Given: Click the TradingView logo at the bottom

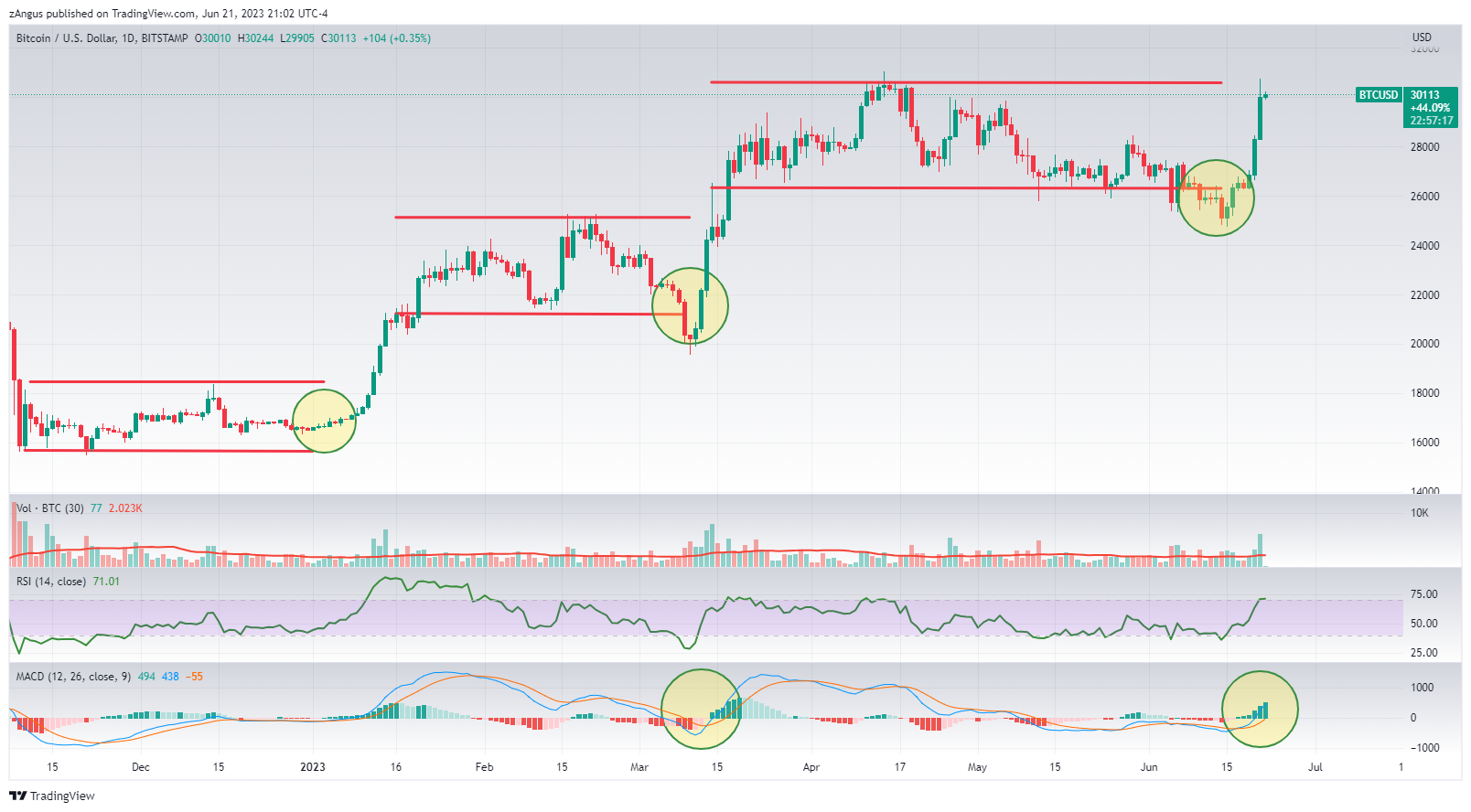Looking at the screenshot, I should click(52, 796).
